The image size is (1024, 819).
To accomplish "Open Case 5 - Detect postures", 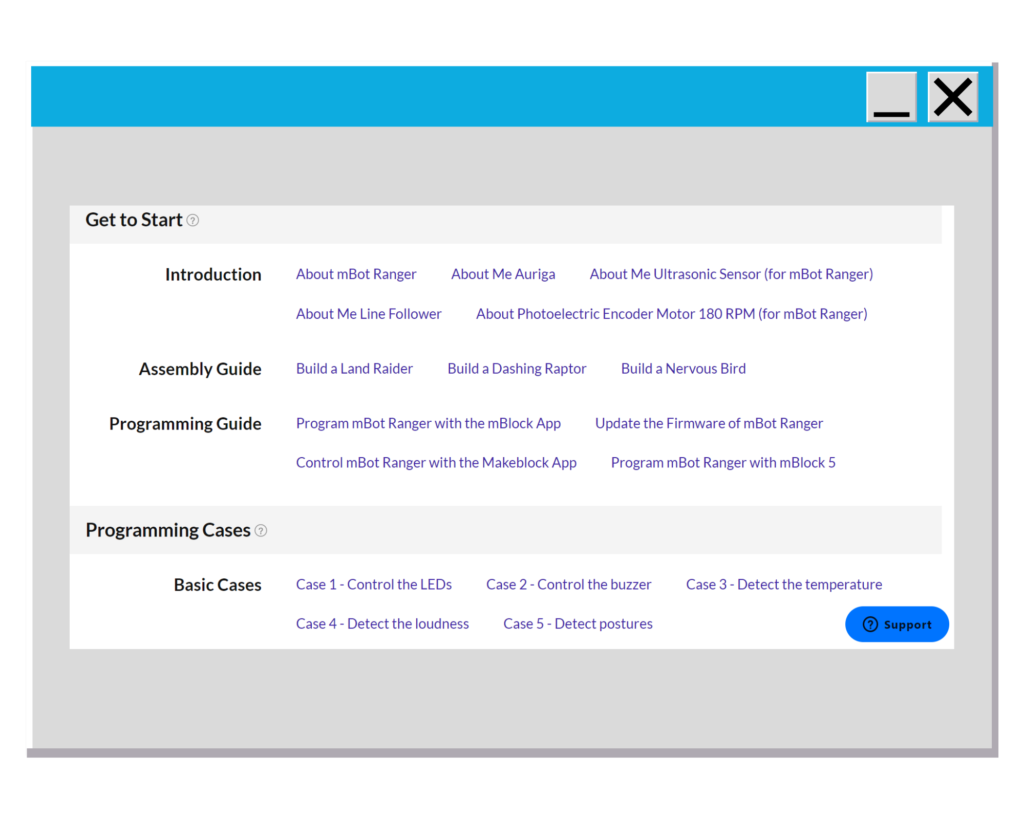I will click(578, 624).
